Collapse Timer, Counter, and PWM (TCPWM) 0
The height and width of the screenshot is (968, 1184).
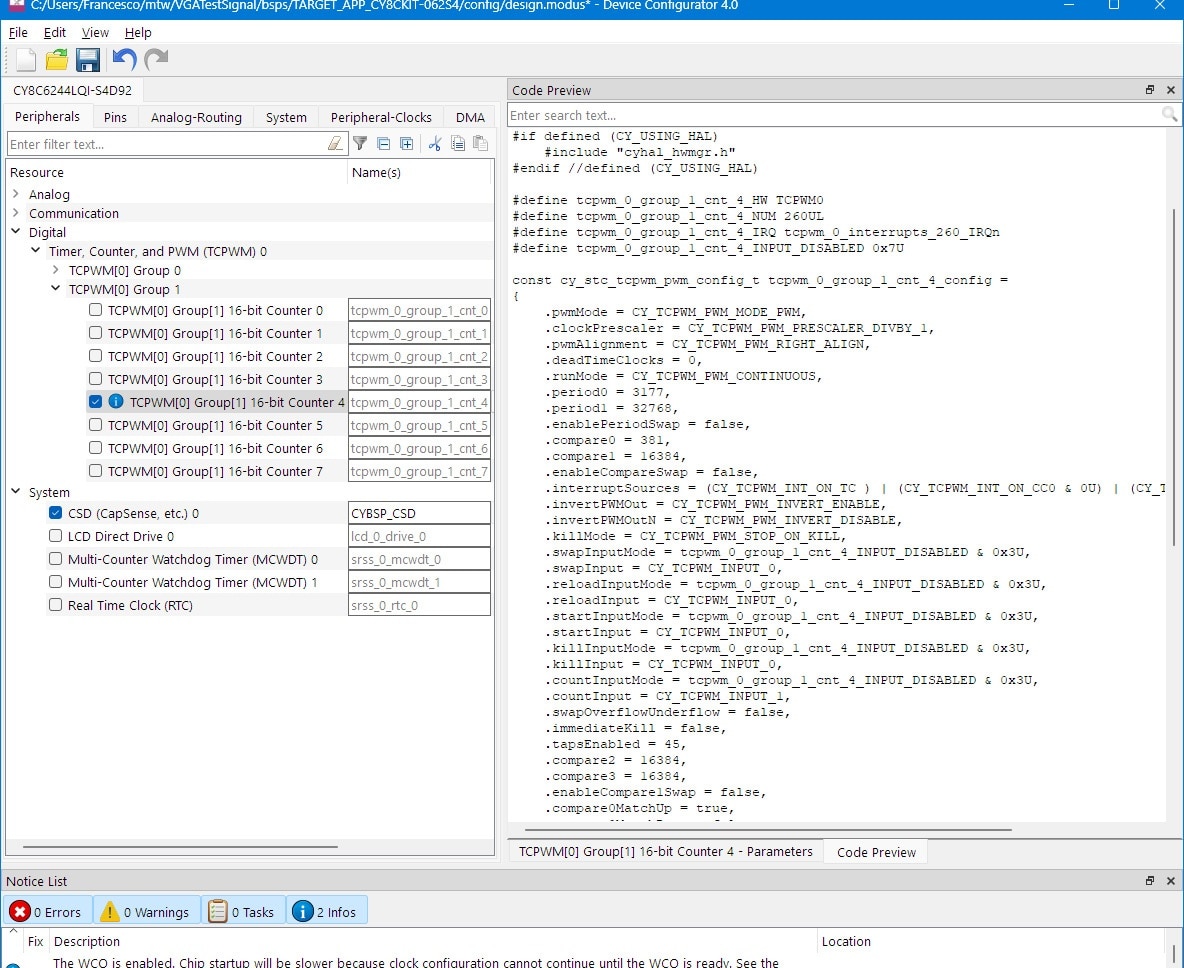click(35, 250)
